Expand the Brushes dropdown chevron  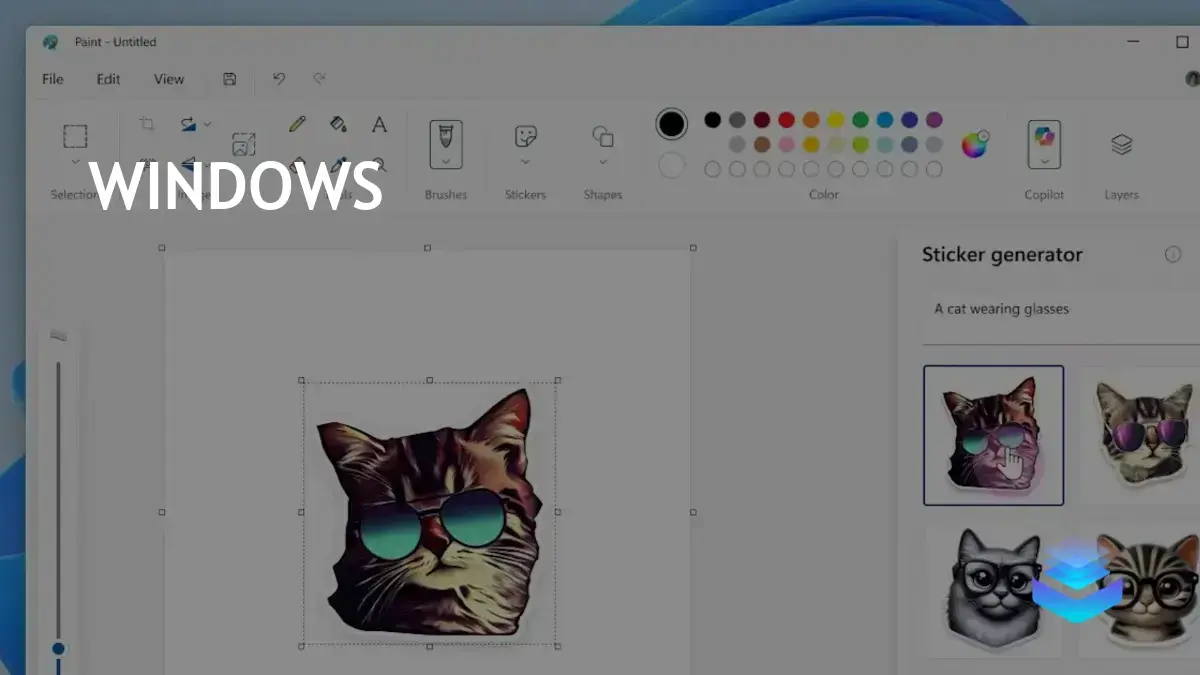[x=445, y=160]
